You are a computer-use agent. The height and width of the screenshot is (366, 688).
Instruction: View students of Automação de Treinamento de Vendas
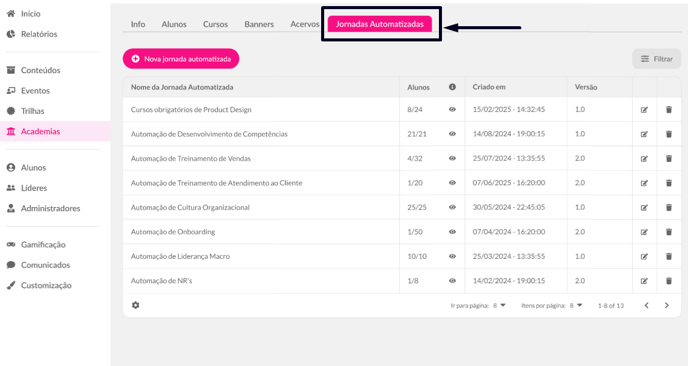tap(452, 158)
